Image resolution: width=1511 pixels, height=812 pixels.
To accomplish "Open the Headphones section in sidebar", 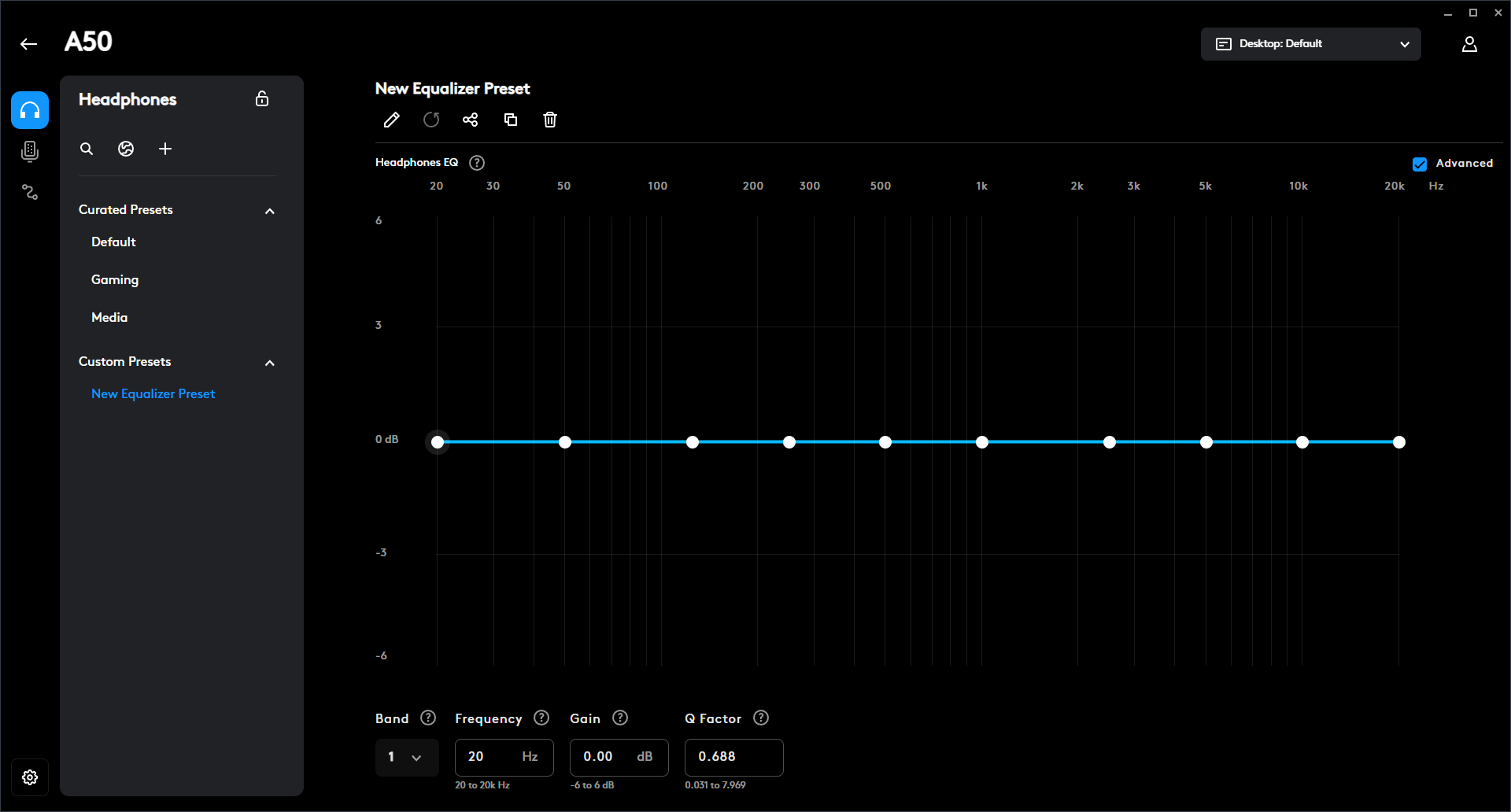I will point(30,110).
